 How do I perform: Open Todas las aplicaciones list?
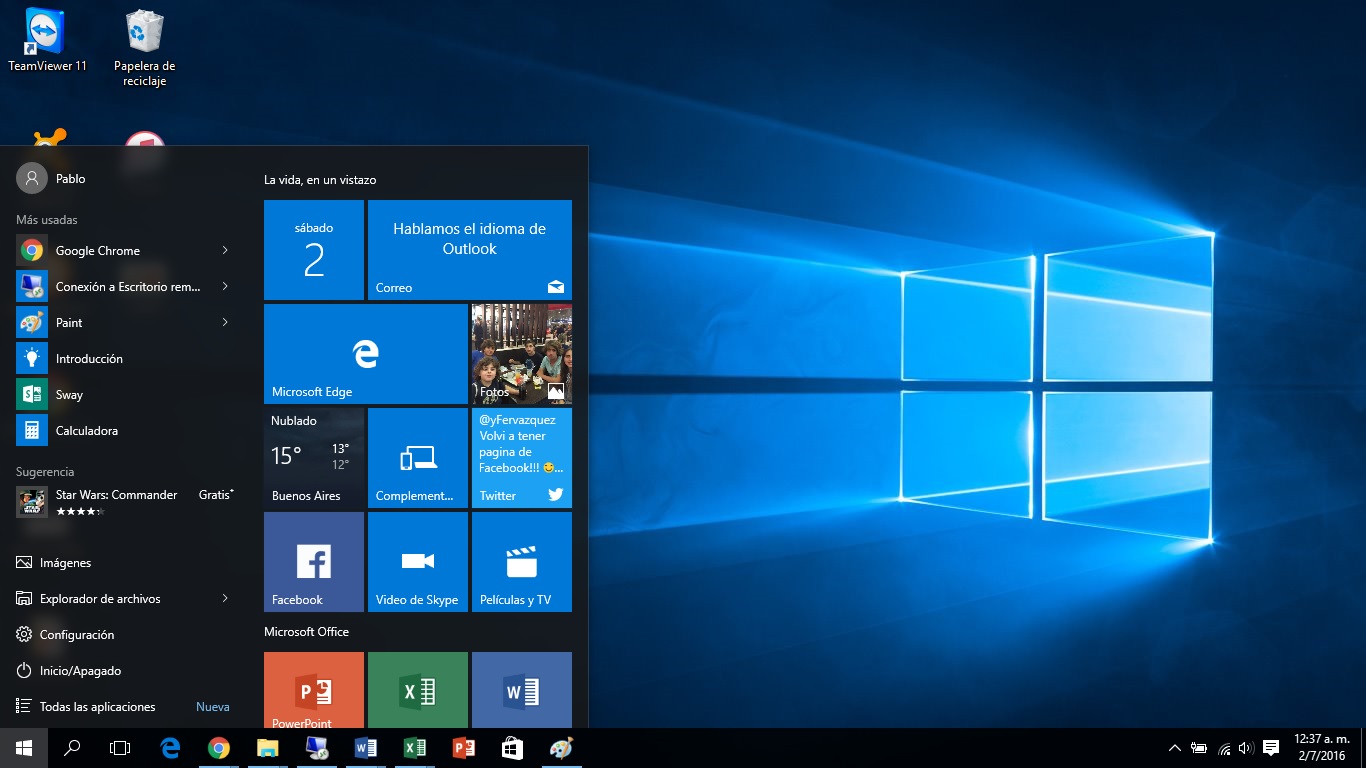(x=97, y=707)
